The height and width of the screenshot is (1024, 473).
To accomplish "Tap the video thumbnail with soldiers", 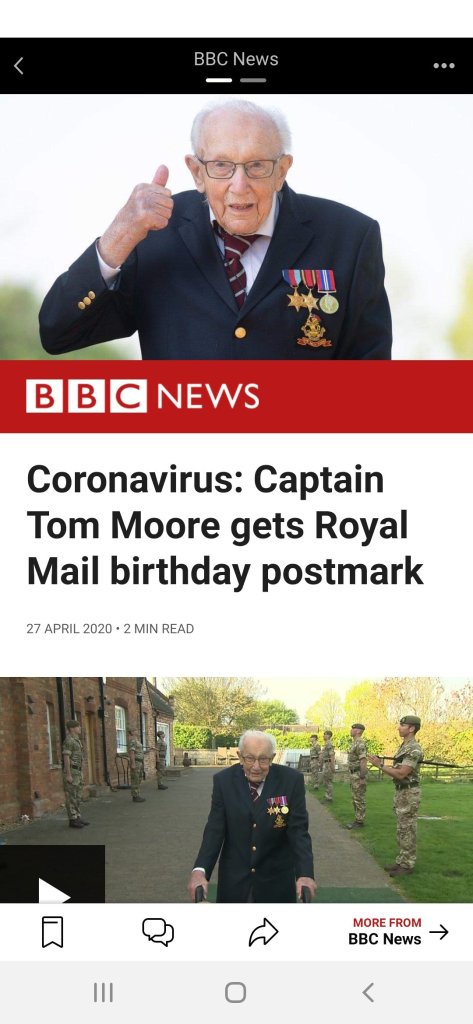I will [x=236, y=790].
